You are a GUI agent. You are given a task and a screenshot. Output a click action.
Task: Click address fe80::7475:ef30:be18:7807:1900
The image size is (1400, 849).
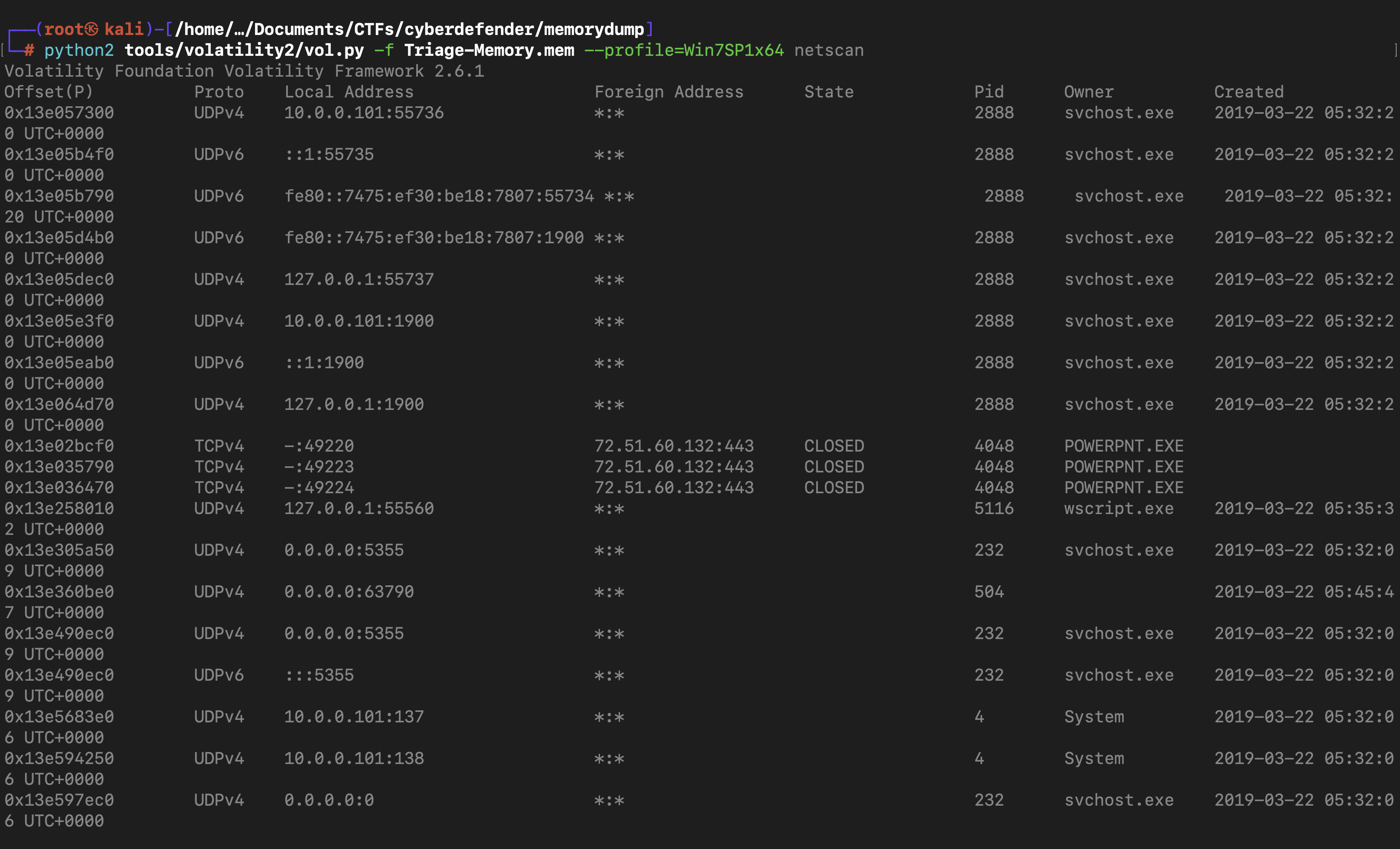(434, 238)
